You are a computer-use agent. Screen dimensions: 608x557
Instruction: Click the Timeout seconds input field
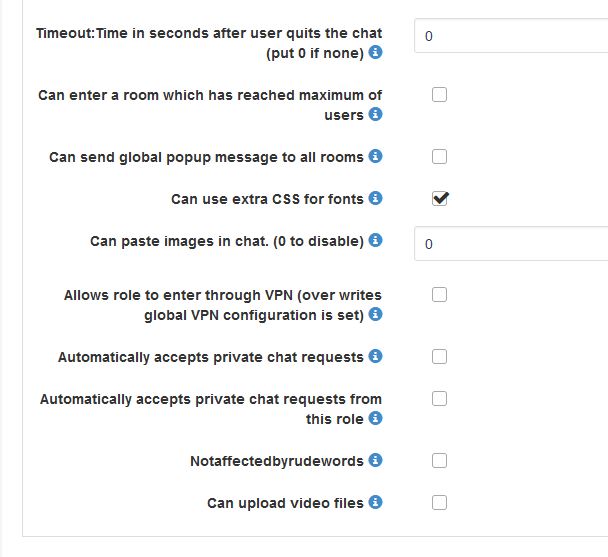coord(510,35)
